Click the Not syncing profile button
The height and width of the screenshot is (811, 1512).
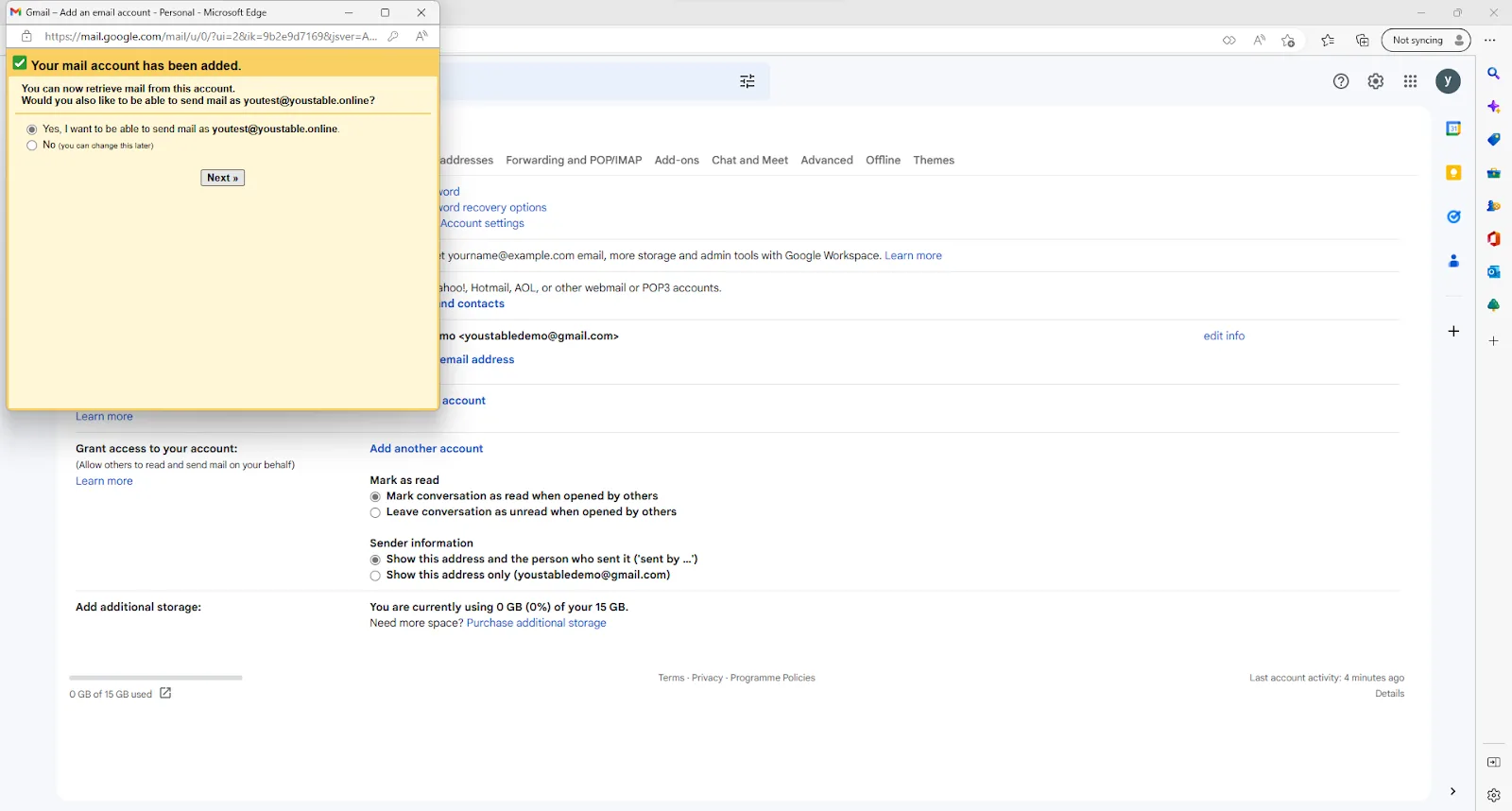pos(1427,41)
